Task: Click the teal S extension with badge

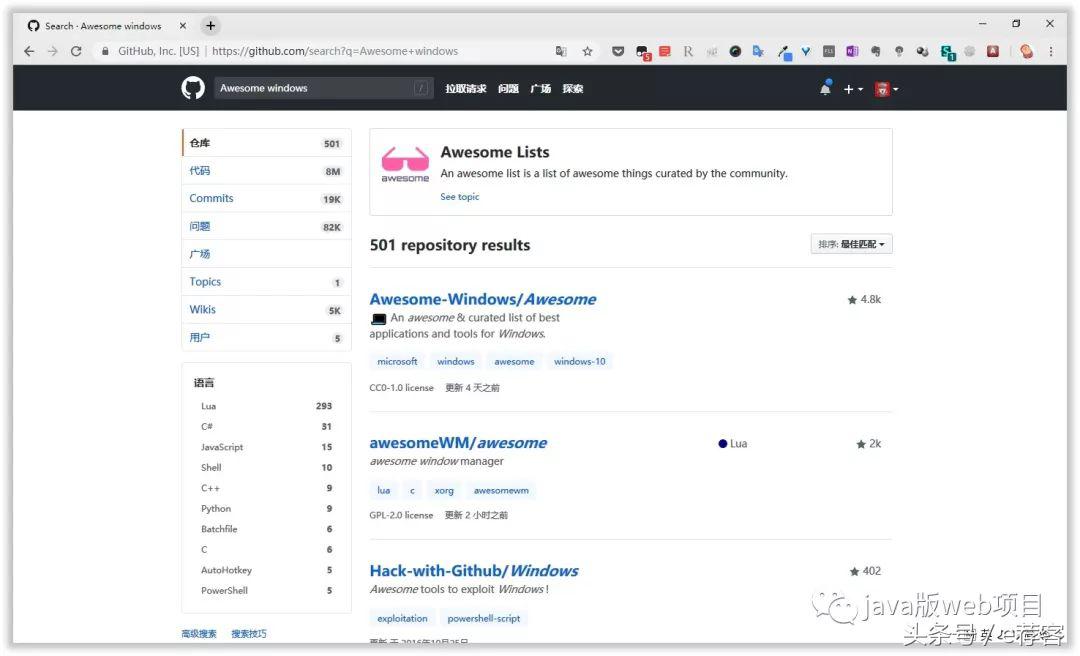Action: pyautogui.click(x=948, y=52)
